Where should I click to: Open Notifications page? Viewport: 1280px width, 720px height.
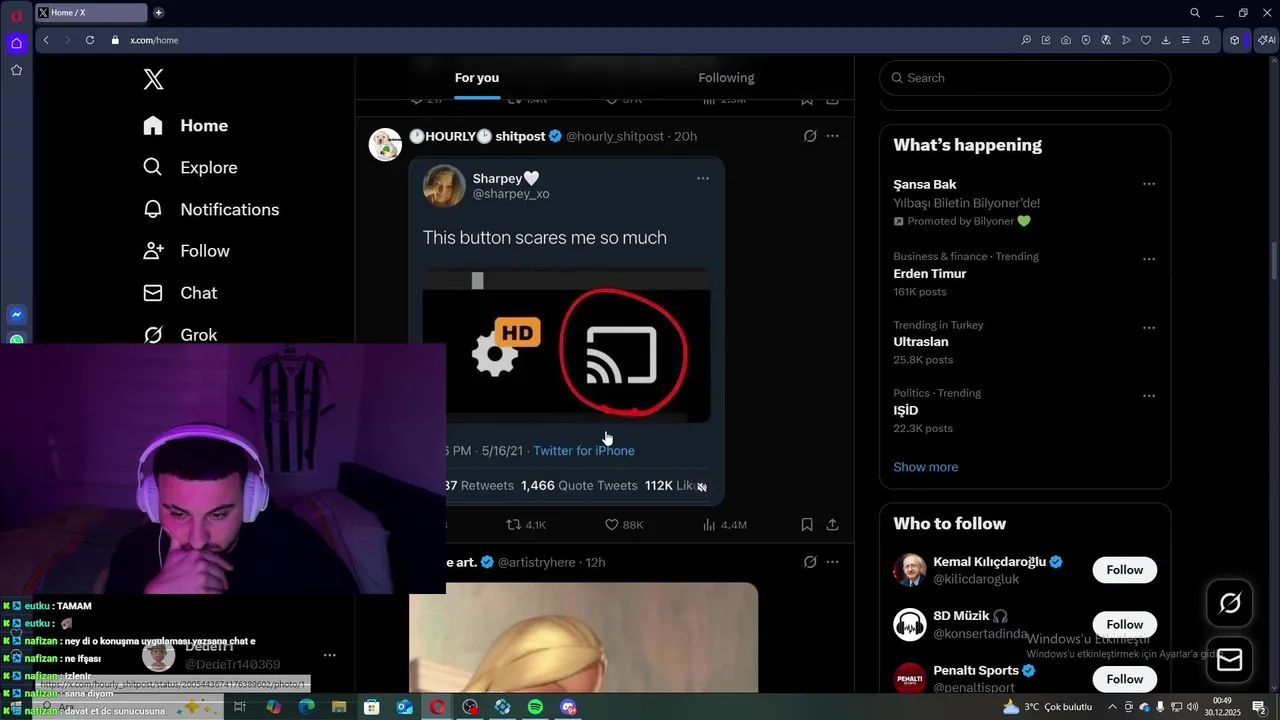tap(211, 210)
